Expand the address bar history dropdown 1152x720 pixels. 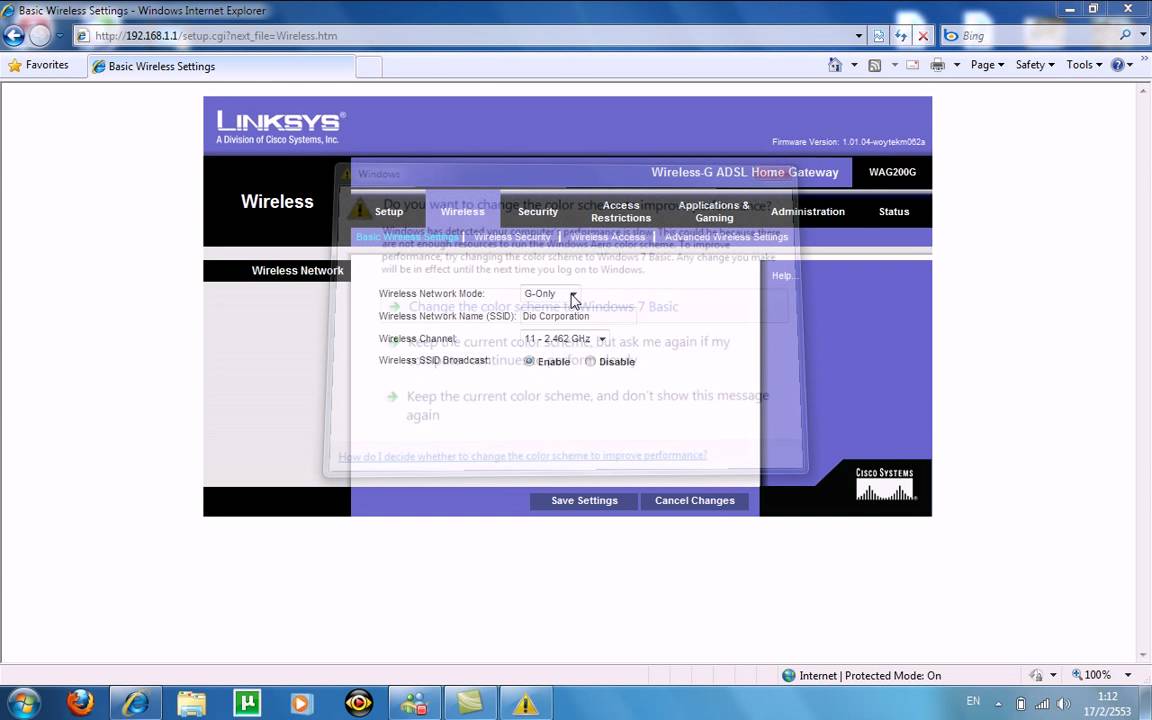pyautogui.click(x=859, y=35)
